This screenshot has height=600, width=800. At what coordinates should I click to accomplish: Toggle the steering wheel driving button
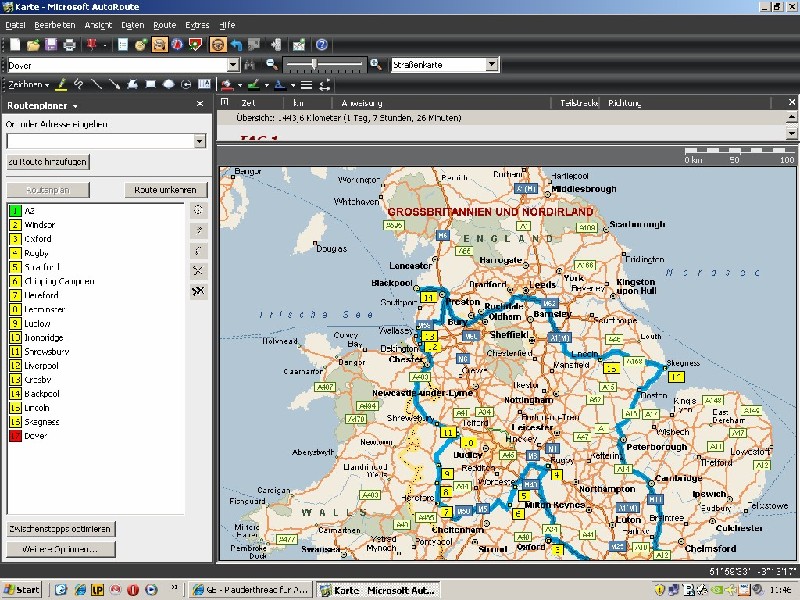pyautogui.click(x=218, y=45)
